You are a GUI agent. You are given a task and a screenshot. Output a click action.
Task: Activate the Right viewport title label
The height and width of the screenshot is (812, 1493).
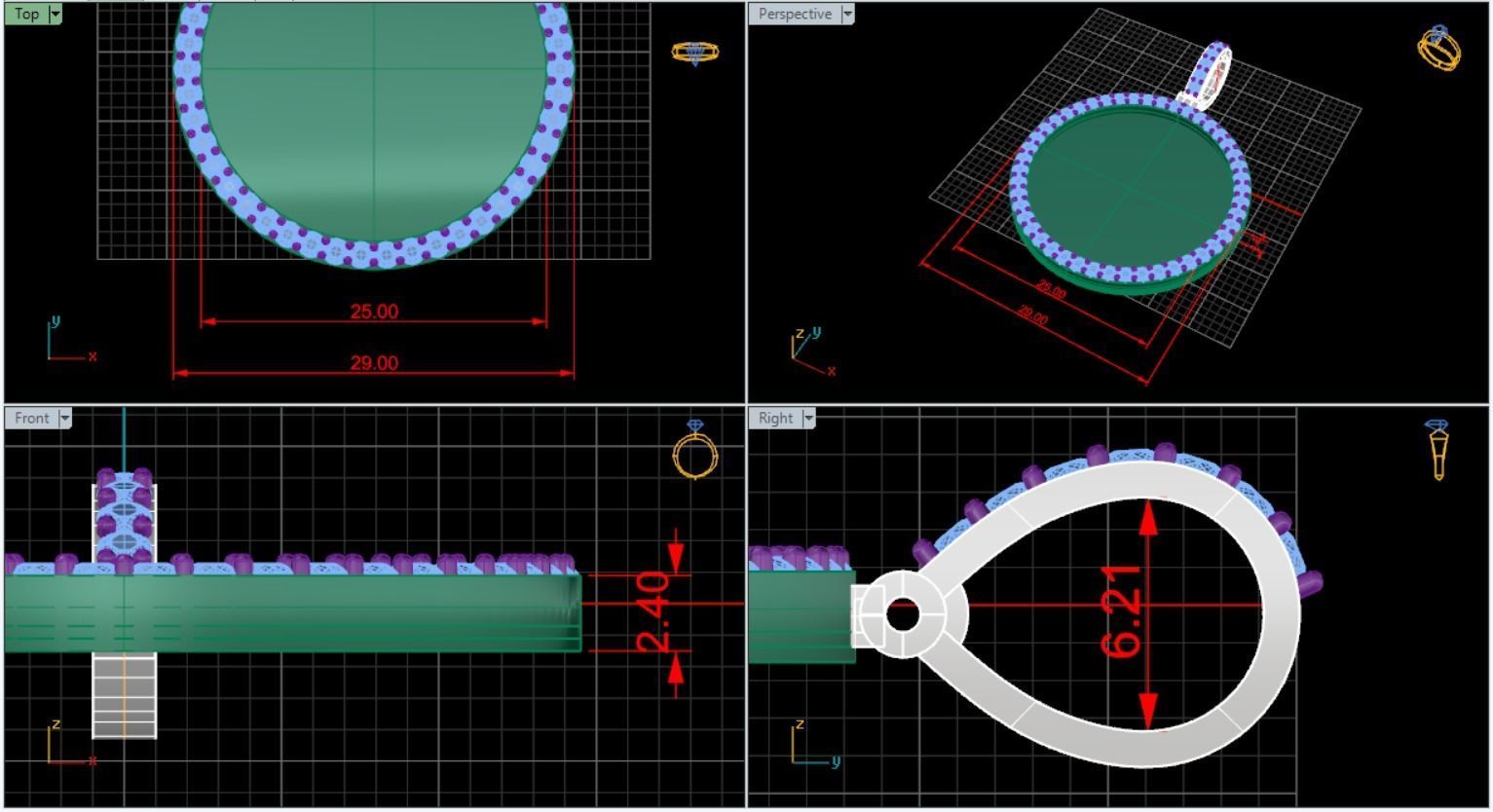pyautogui.click(x=775, y=418)
